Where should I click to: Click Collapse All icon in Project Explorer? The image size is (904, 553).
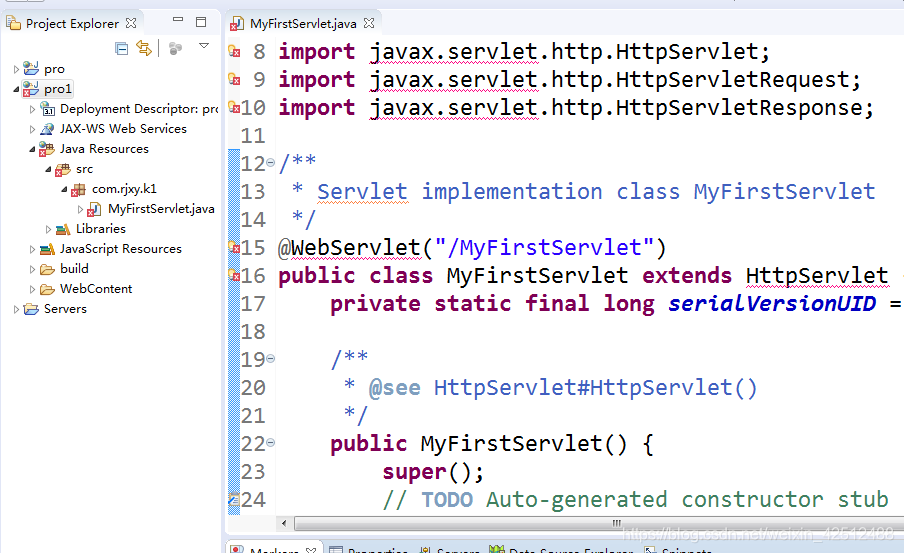tap(122, 48)
